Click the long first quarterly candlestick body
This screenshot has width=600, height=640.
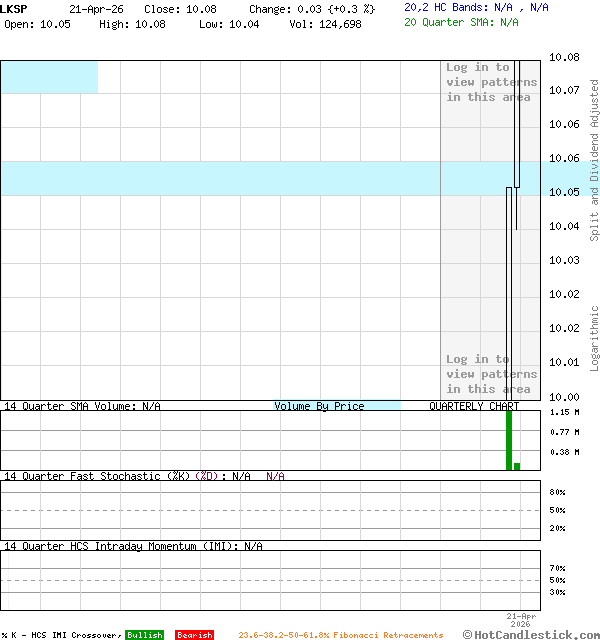(x=509, y=290)
